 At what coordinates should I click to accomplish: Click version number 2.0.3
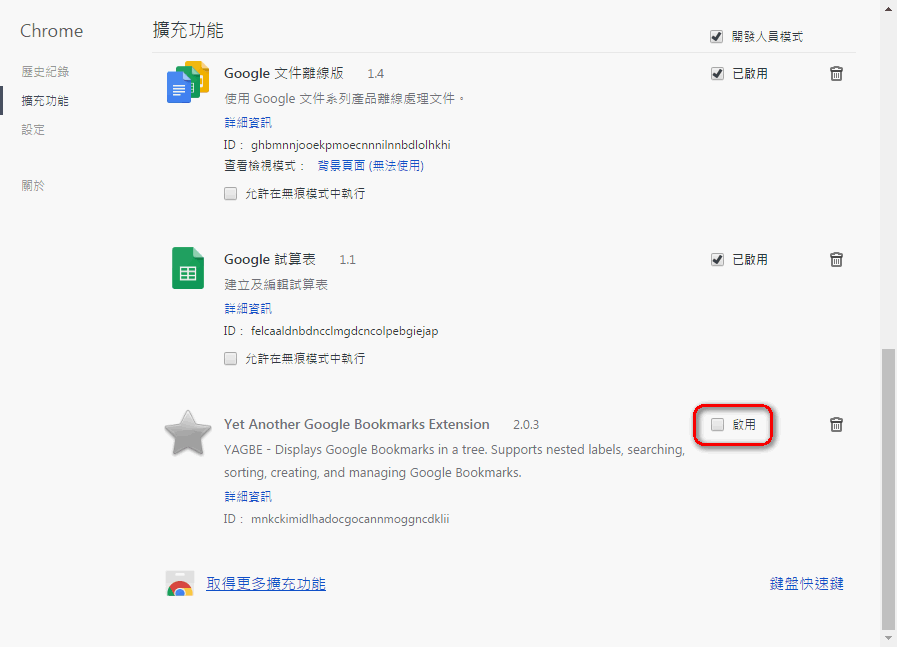pyautogui.click(x=526, y=424)
